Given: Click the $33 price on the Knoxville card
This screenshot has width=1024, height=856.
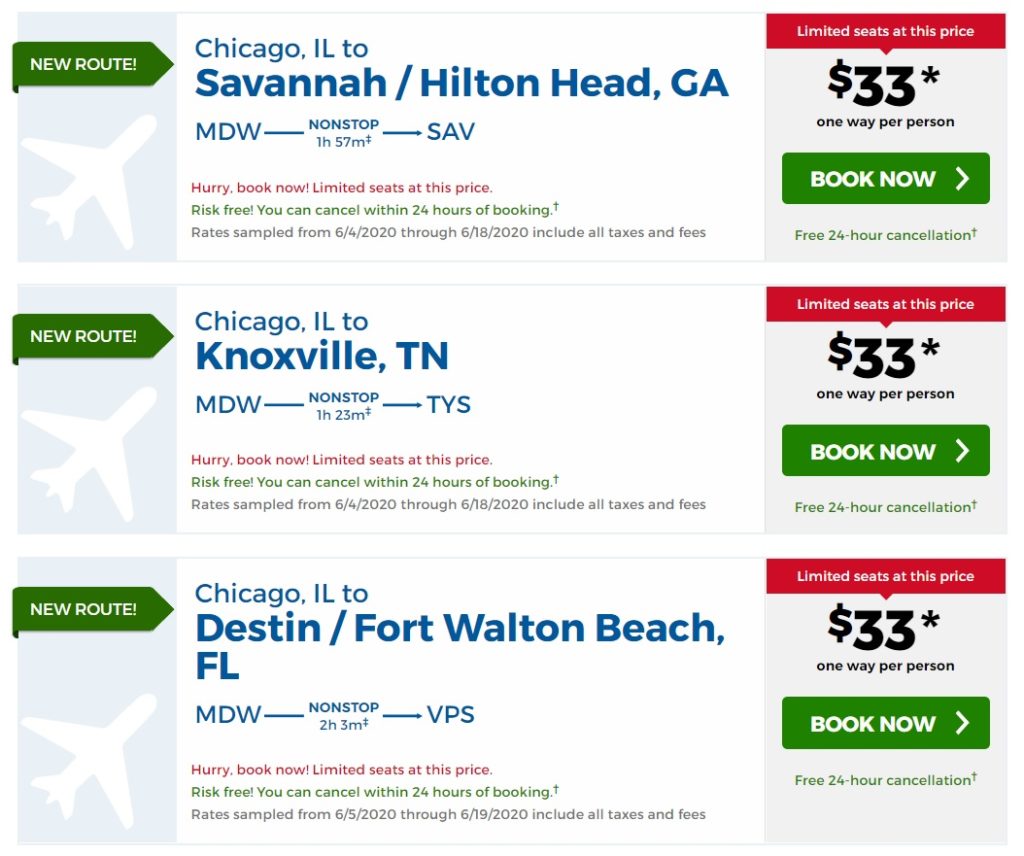Looking at the screenshot, I should pyautogui.click(x=871, y=356).
